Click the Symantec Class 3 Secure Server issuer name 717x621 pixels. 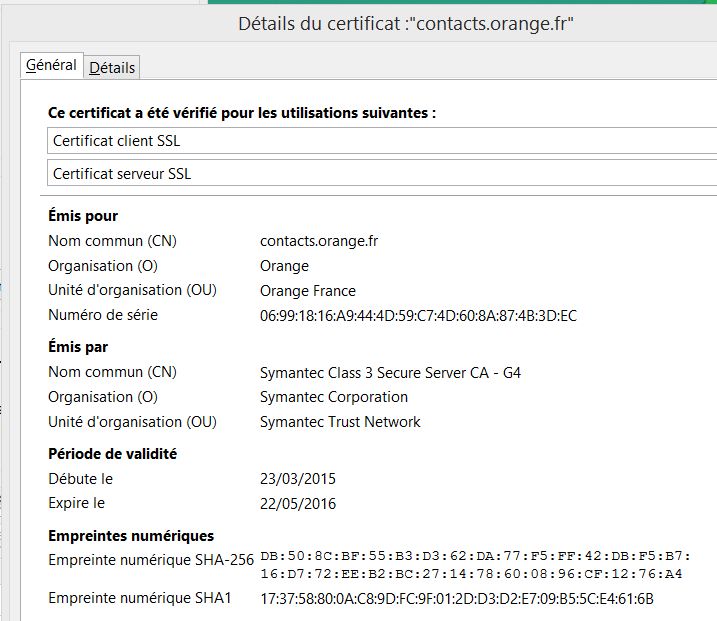pyautogui.click(x=390, y=373)
